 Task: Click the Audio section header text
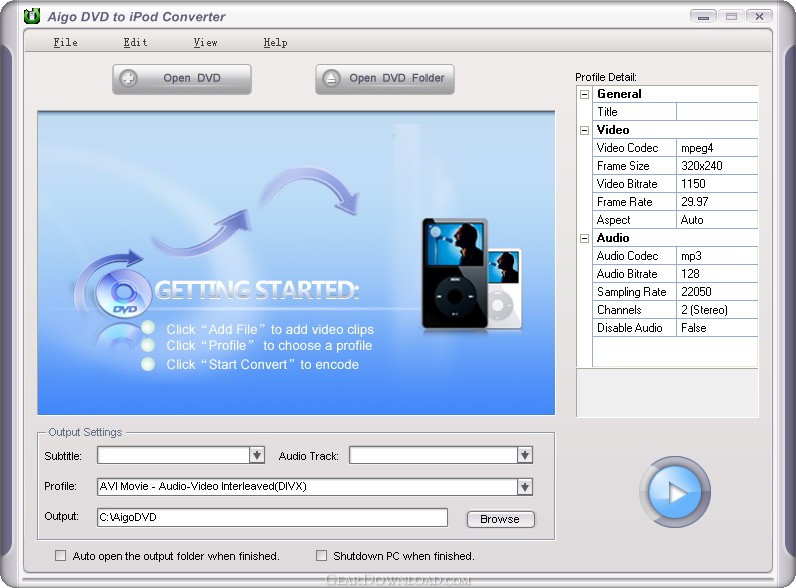click(613, 238)
